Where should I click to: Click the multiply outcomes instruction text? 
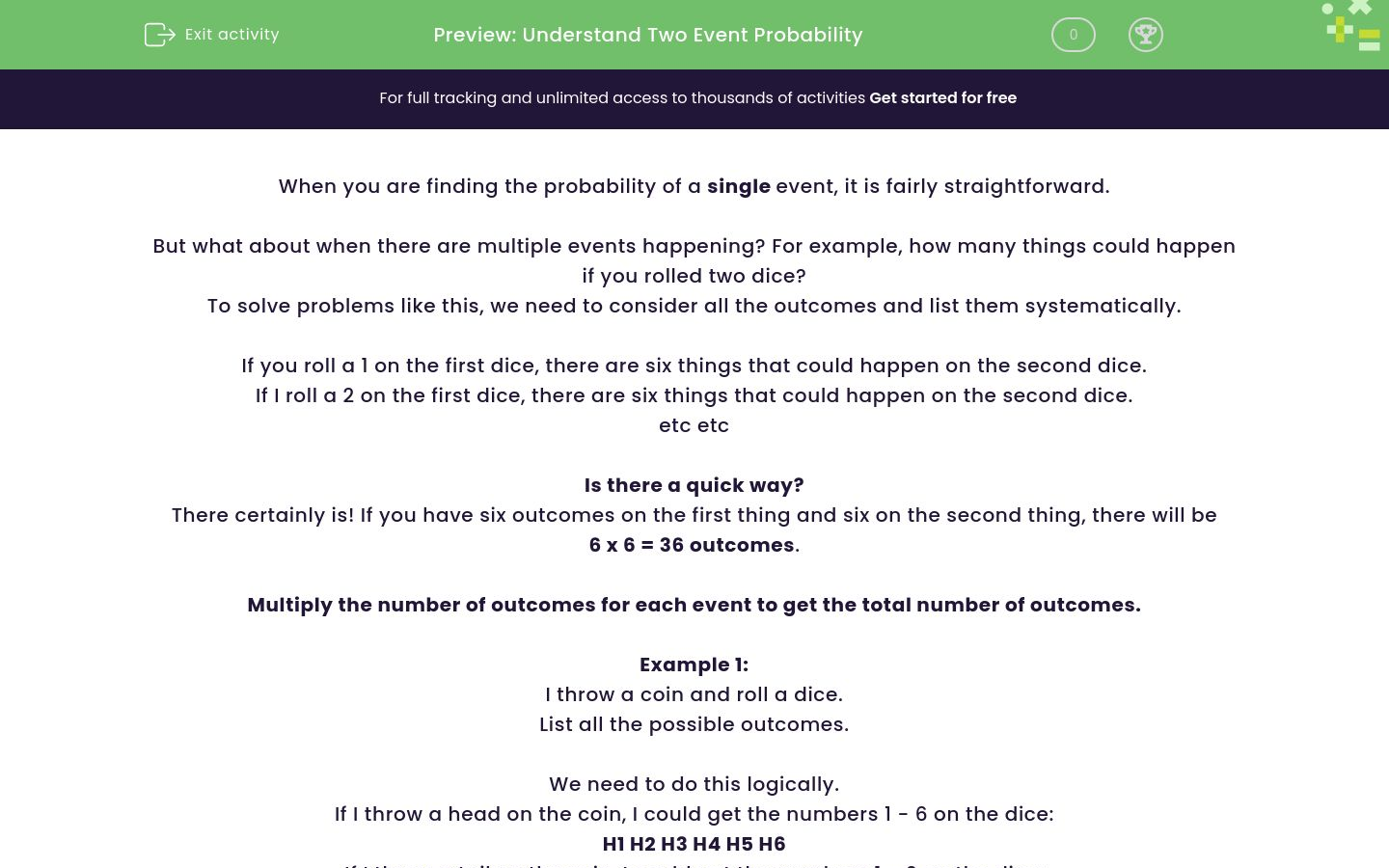[694, 605]
